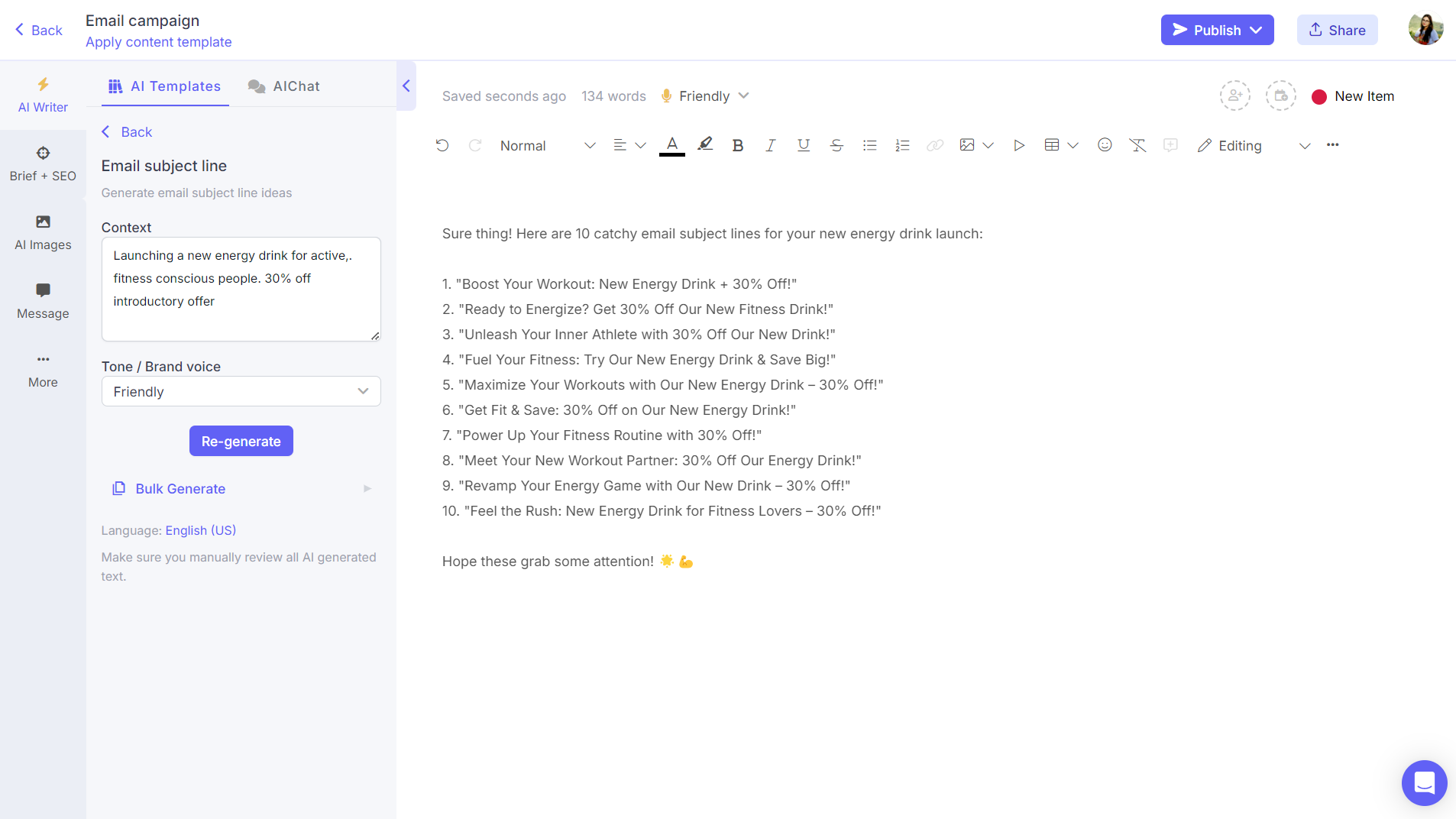Click the Email campaign title
Screen dimensions: 1456x819
[142, 21]
